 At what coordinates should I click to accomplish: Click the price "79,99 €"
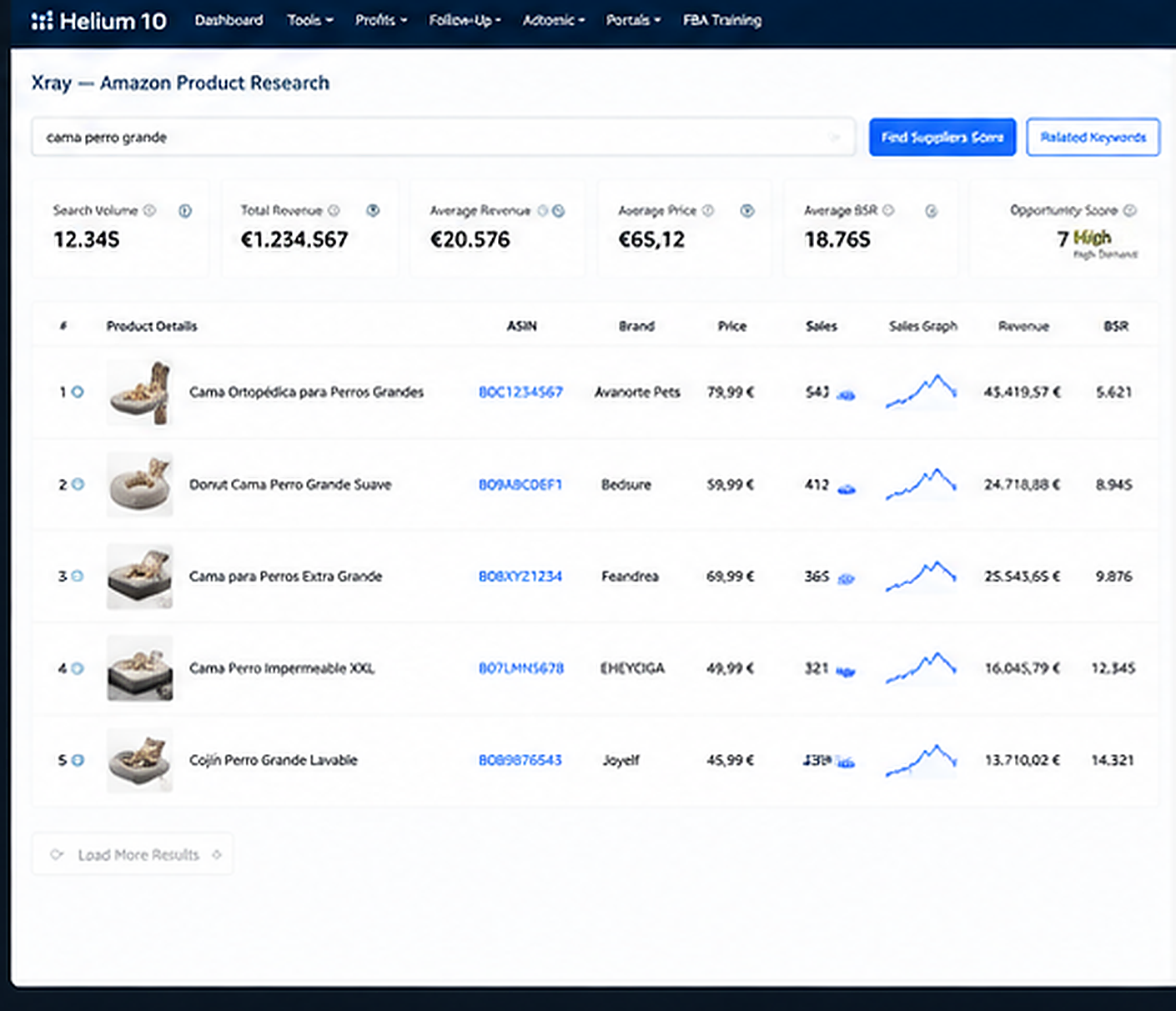tap(731, 392)
